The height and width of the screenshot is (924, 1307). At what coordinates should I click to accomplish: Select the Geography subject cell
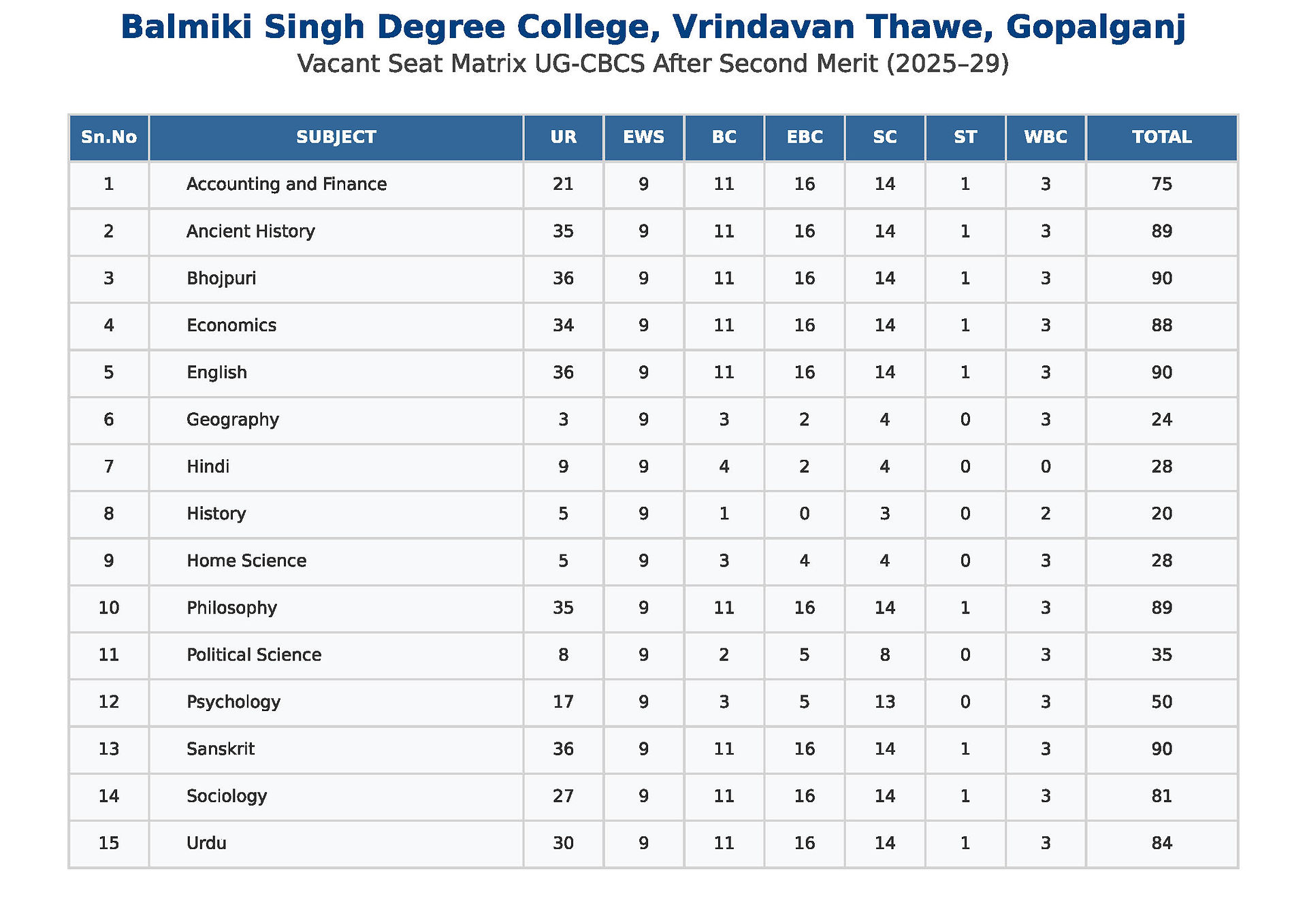336,420
